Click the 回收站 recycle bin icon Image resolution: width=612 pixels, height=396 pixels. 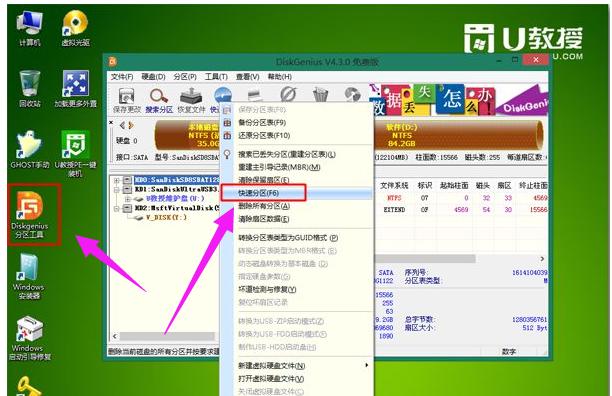coord(30,89)
